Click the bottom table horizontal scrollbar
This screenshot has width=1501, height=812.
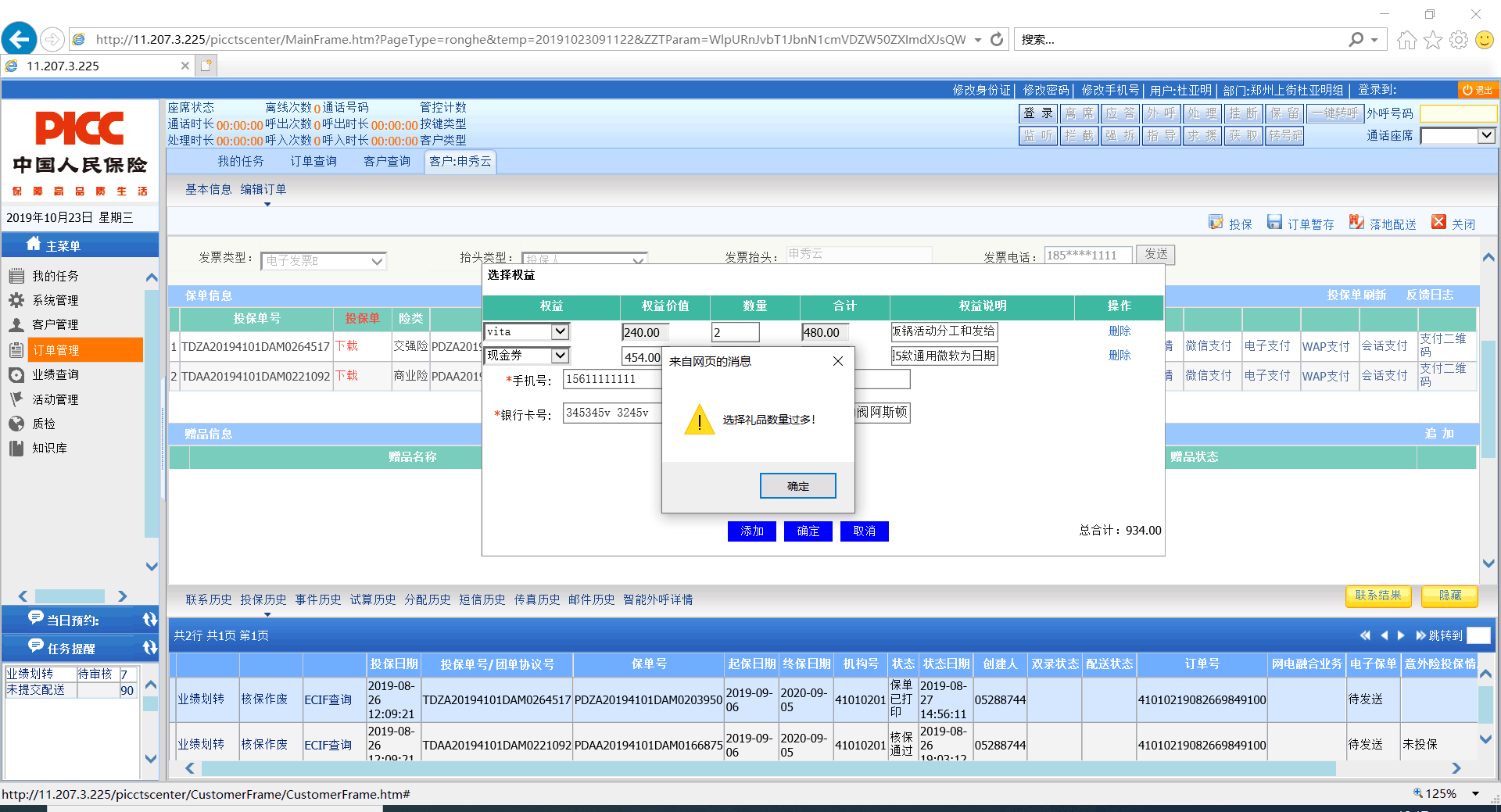tap(766, 769)
